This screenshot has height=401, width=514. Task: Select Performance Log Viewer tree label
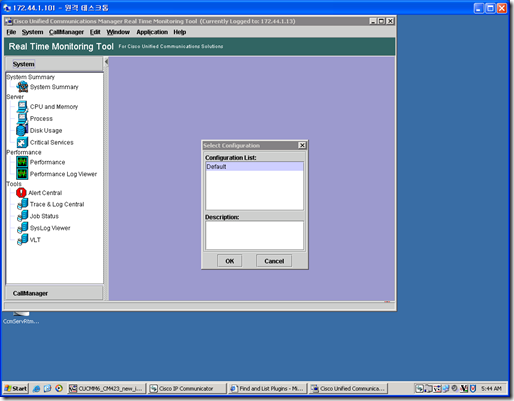click(63, 174)
